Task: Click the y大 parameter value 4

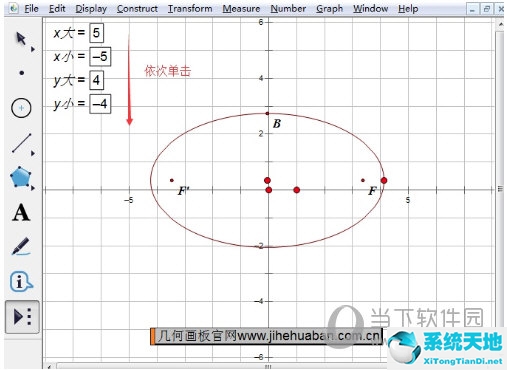Action: click(x=96, y=80)
